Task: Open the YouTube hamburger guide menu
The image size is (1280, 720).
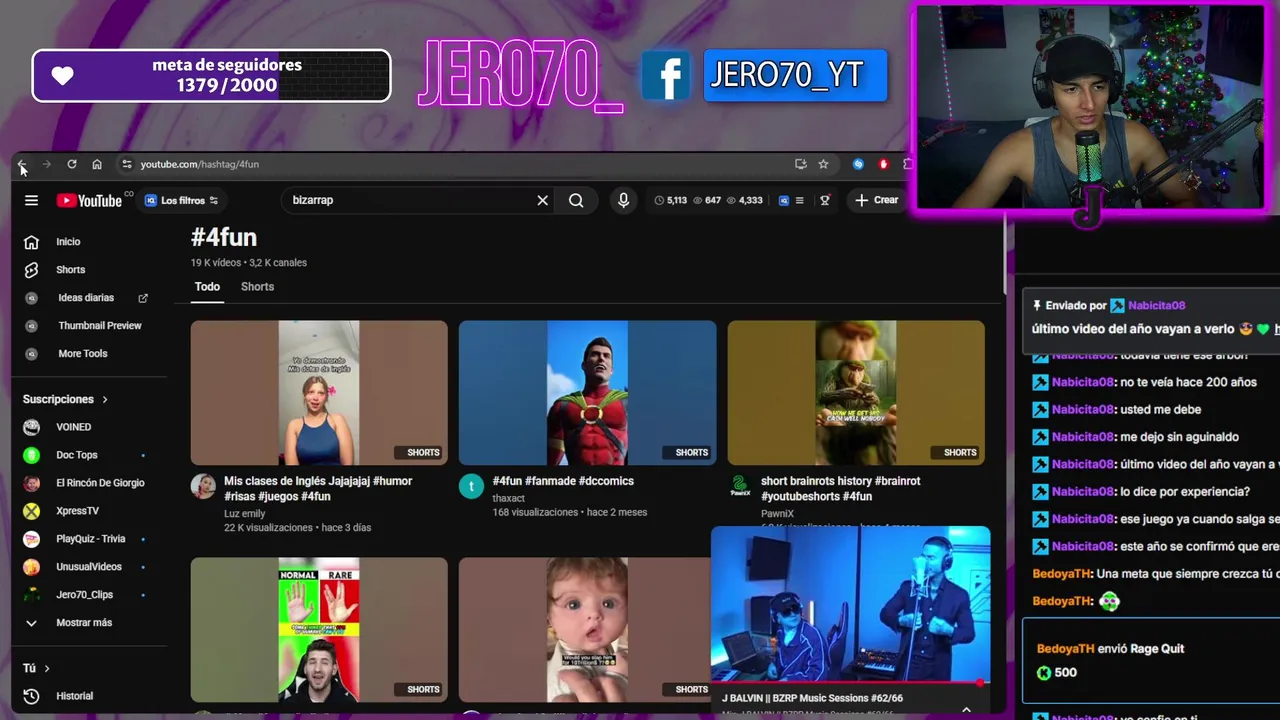Action: pos(31,200)
